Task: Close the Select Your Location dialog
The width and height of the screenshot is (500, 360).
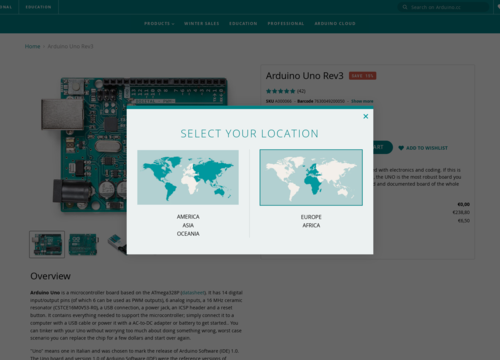Action: tap(366, 116)
